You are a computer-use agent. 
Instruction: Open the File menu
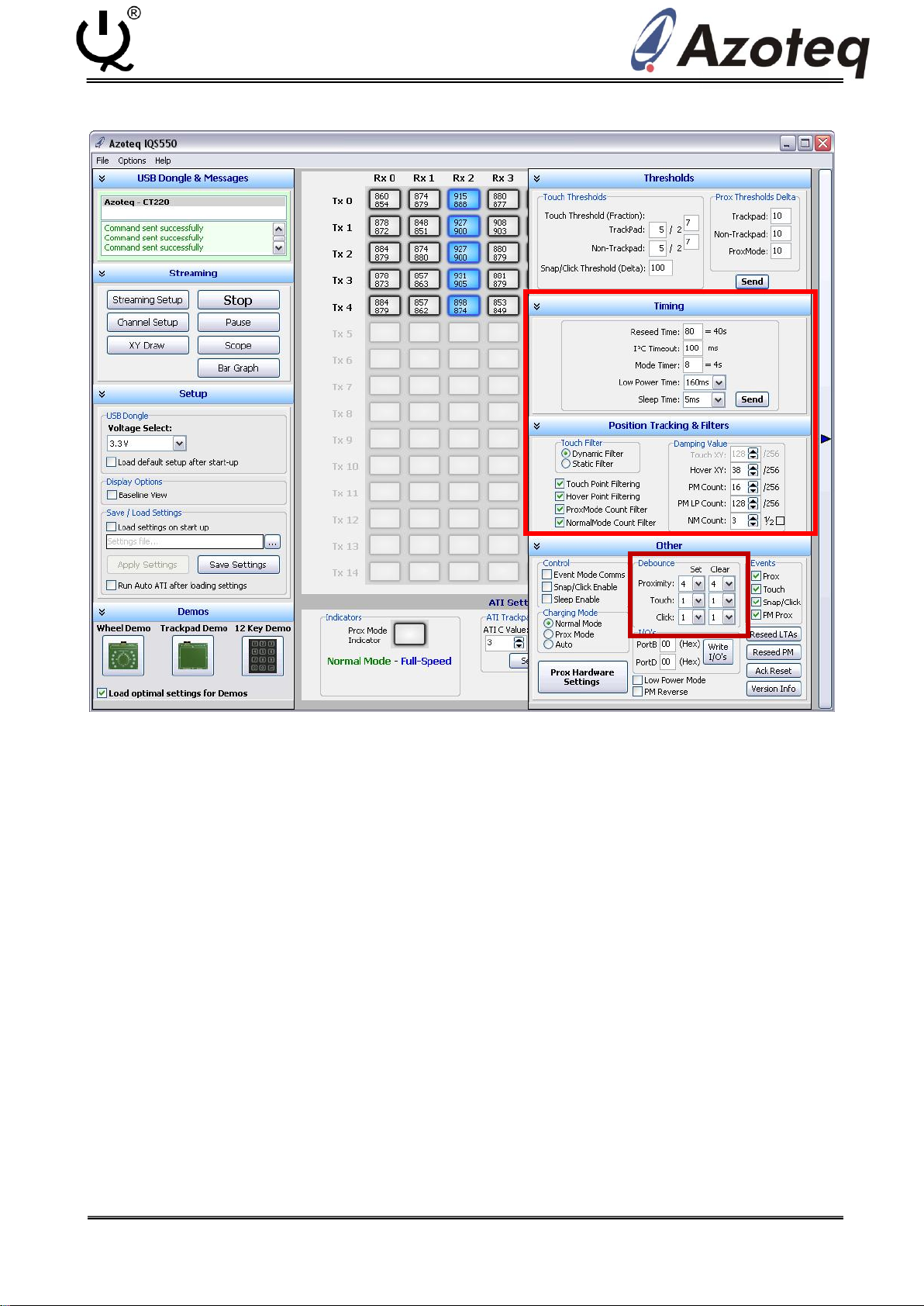click(x=102, y=161)
